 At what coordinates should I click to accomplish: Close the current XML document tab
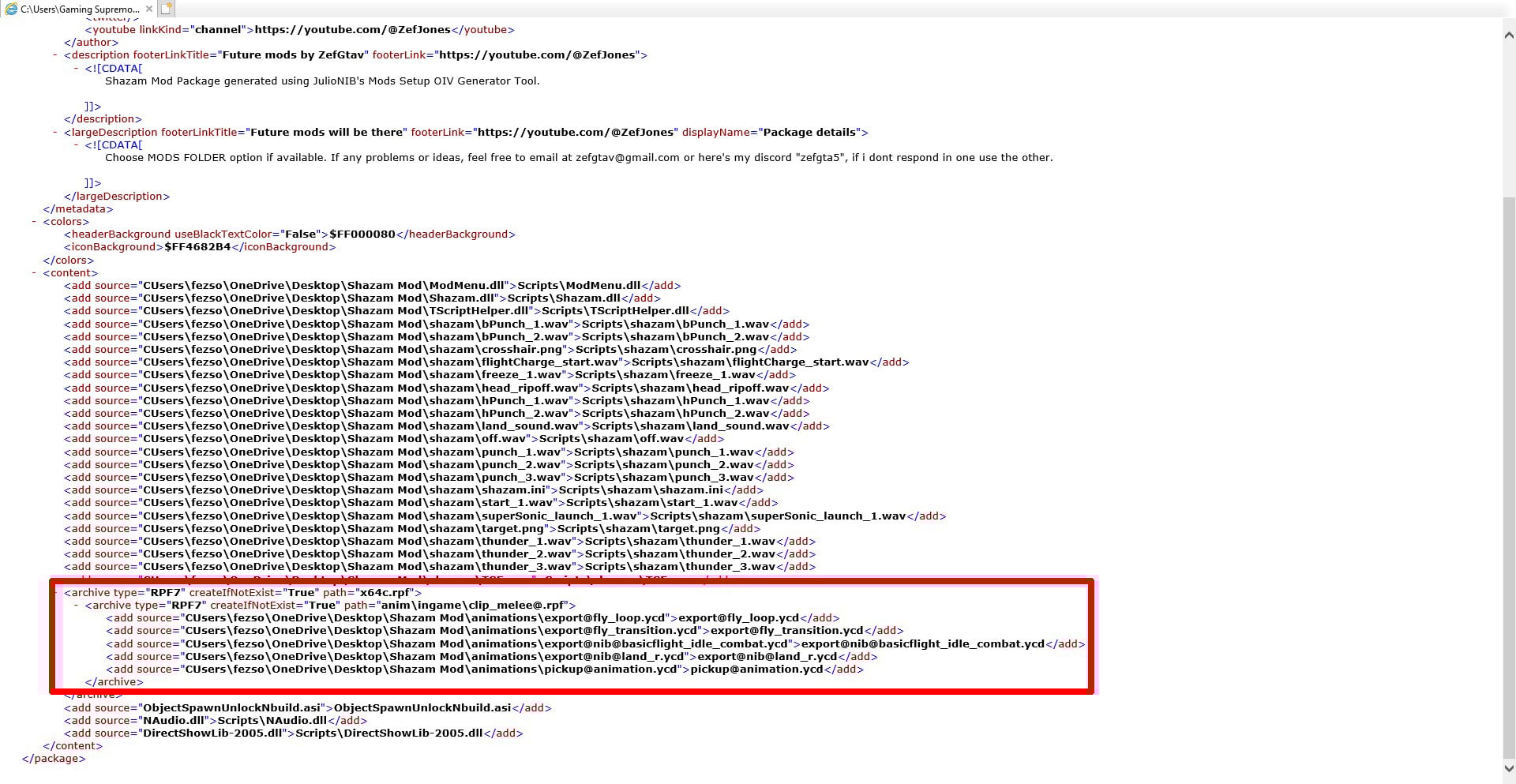149,9
